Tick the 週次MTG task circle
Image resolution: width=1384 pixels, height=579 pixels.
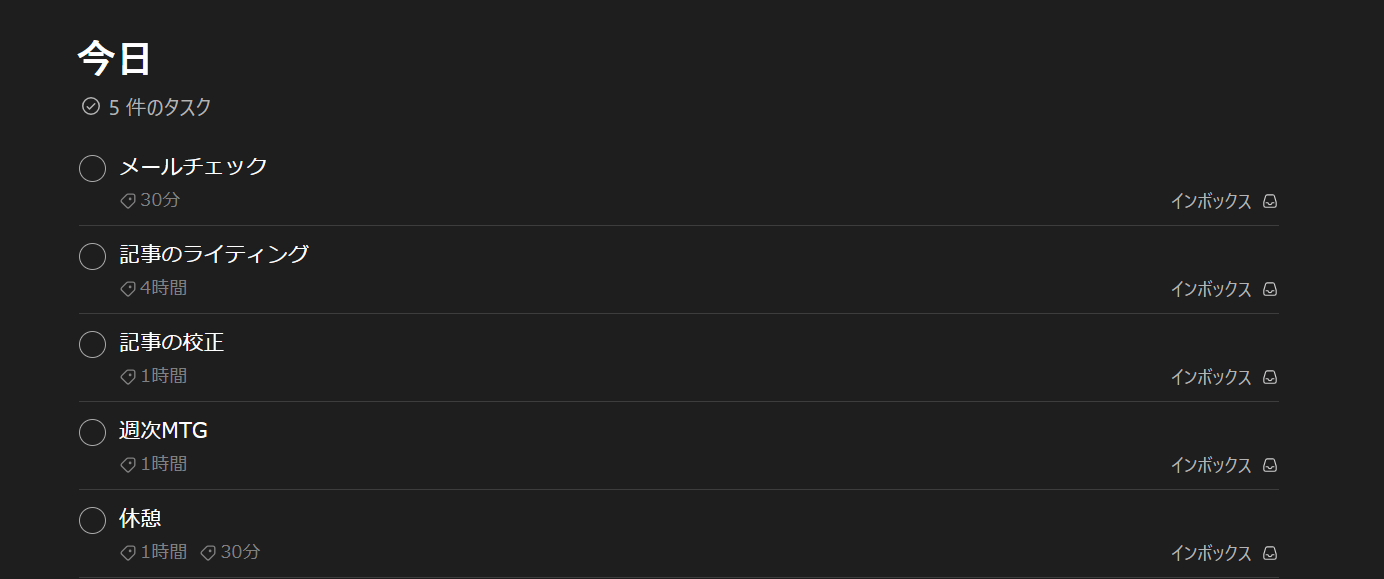tap(92, 433)
